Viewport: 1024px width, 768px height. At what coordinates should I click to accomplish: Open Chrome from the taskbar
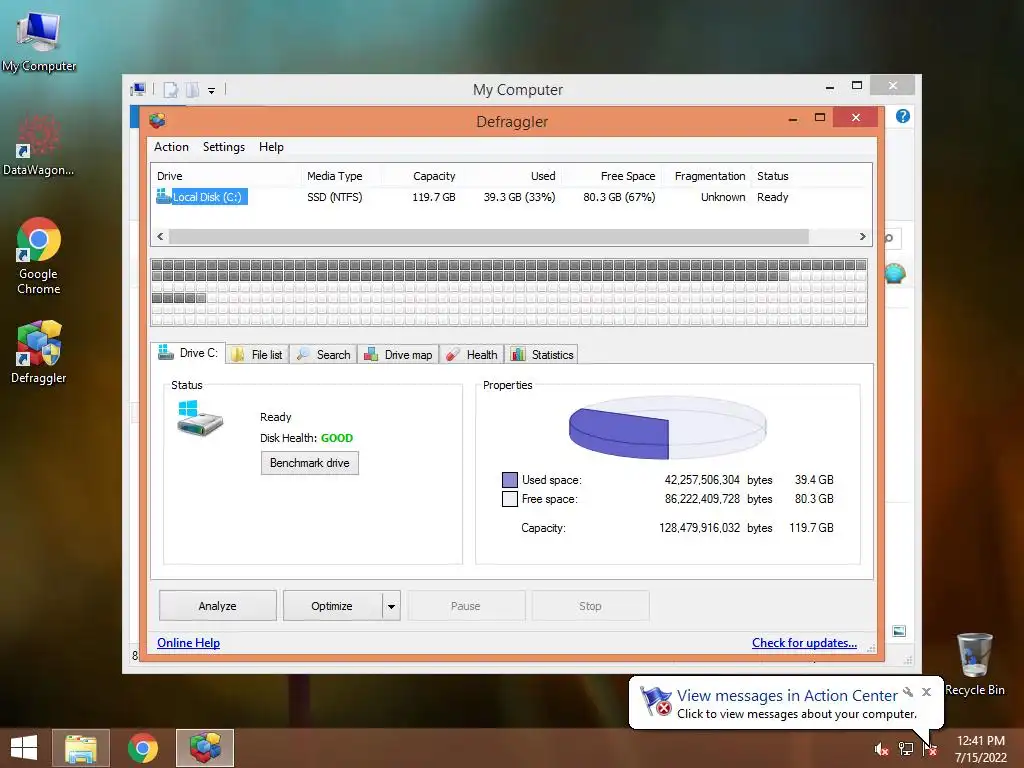[x=142, y=748]
